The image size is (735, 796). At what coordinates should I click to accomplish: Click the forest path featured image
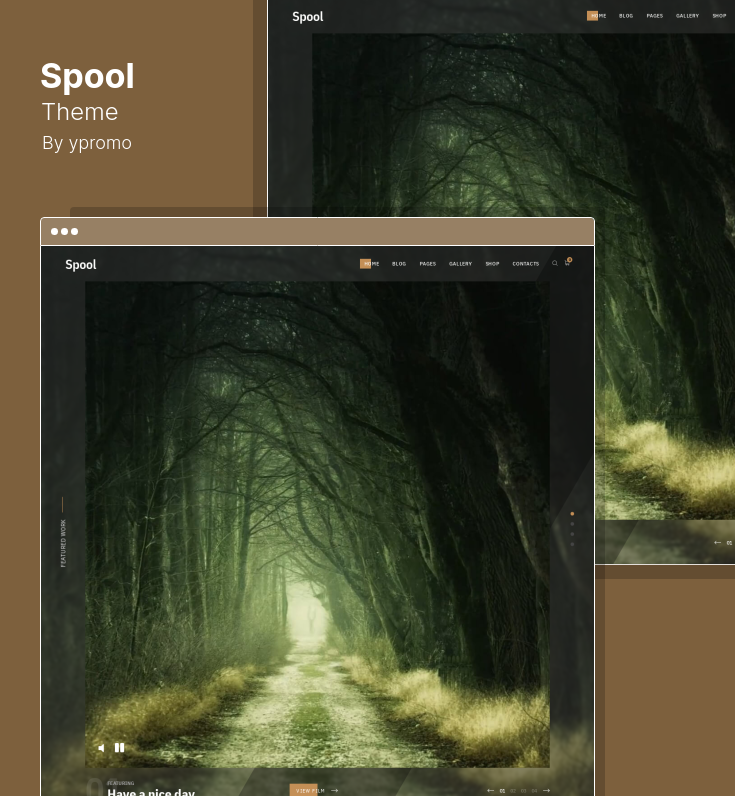pos(317,524)
